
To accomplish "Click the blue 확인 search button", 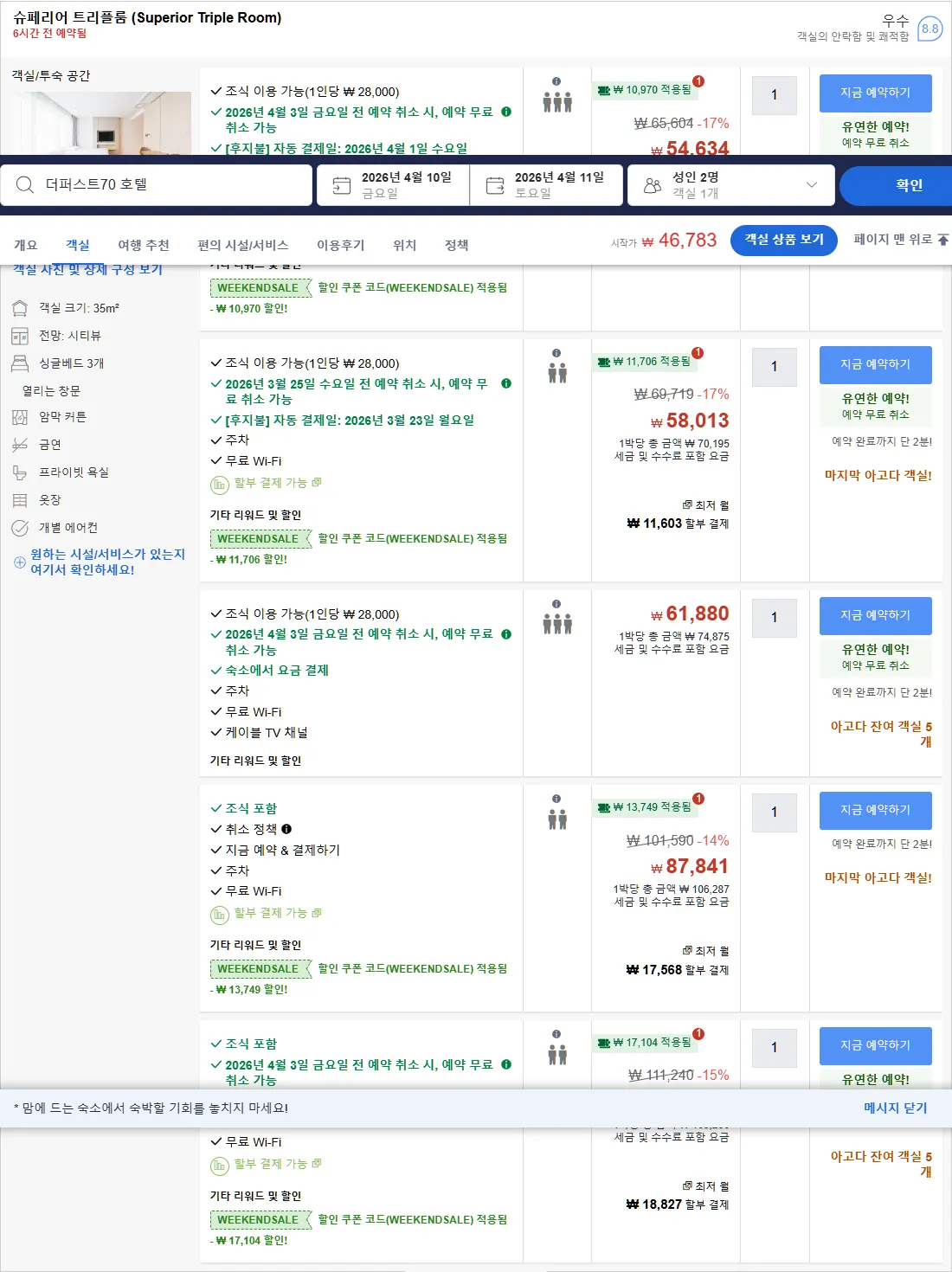I will click(896, 185).
